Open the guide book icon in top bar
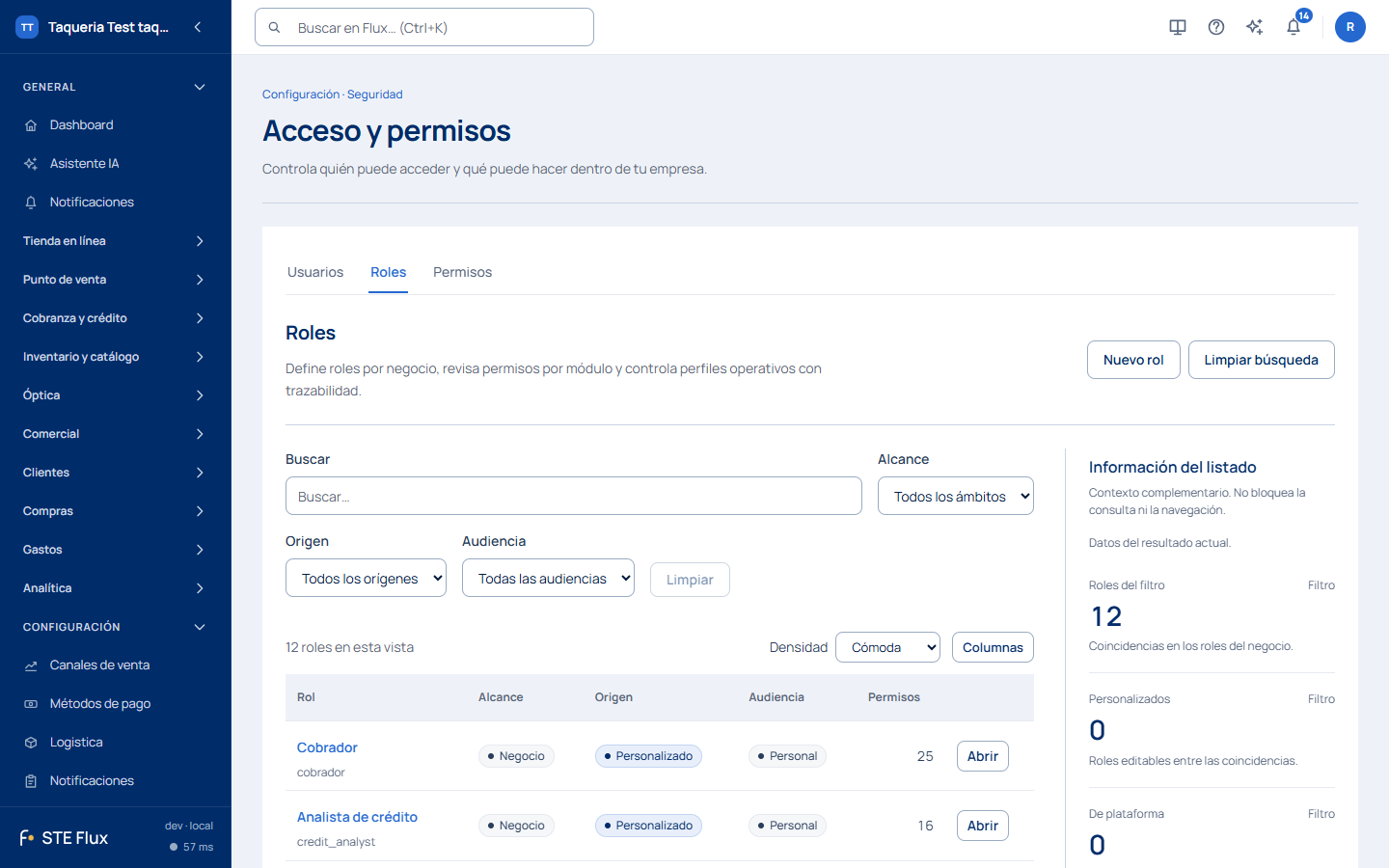 point(1178,27)
